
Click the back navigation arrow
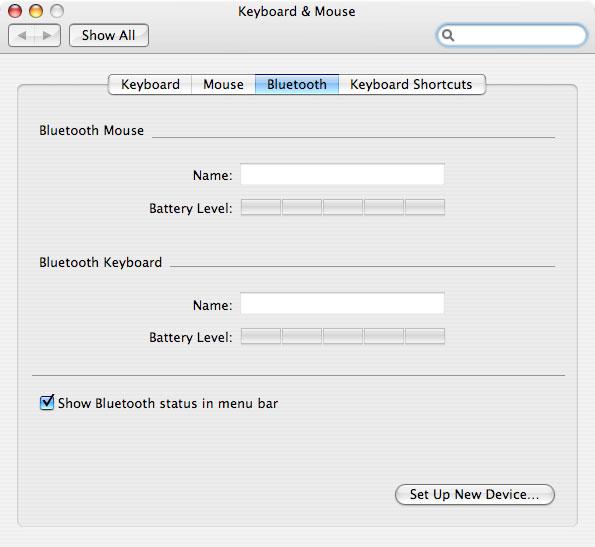click(x=22, y=35)
